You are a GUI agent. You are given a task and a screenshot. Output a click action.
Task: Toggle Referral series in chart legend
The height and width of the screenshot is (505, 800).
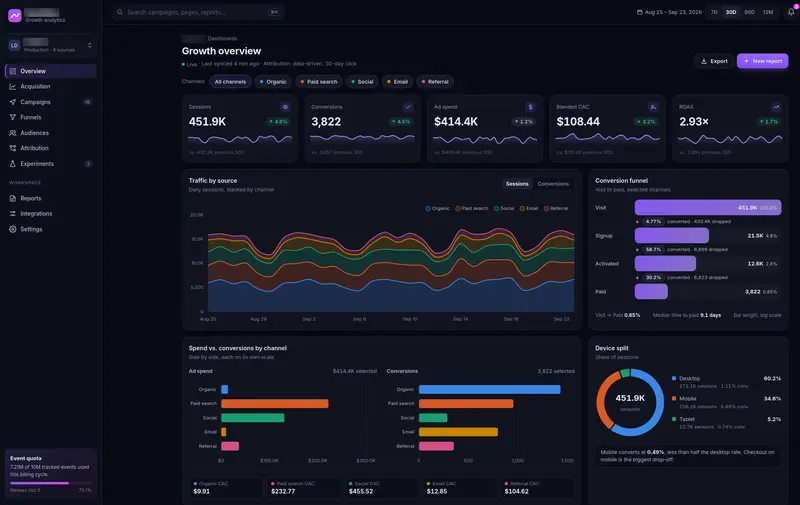pyautogui.click(x=556, y=208)
